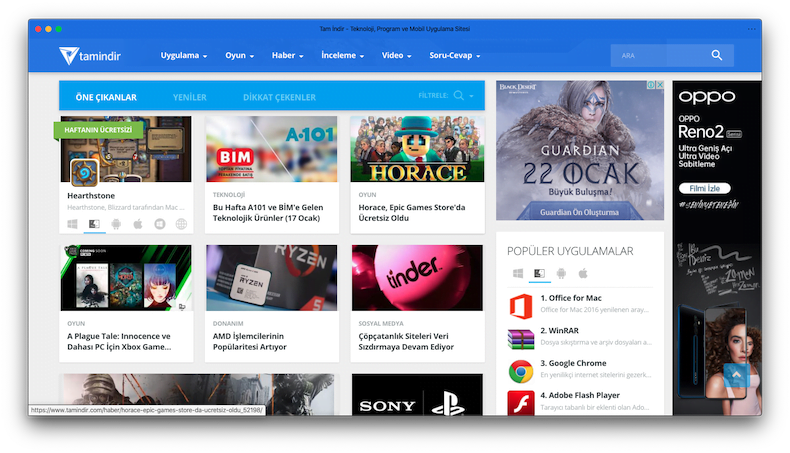Image resolution: width=790 pixels, height=453 pixels.
Task: Click the scroll-to-top arrow button
Action: pyautogui.click(x=736, y=375)
